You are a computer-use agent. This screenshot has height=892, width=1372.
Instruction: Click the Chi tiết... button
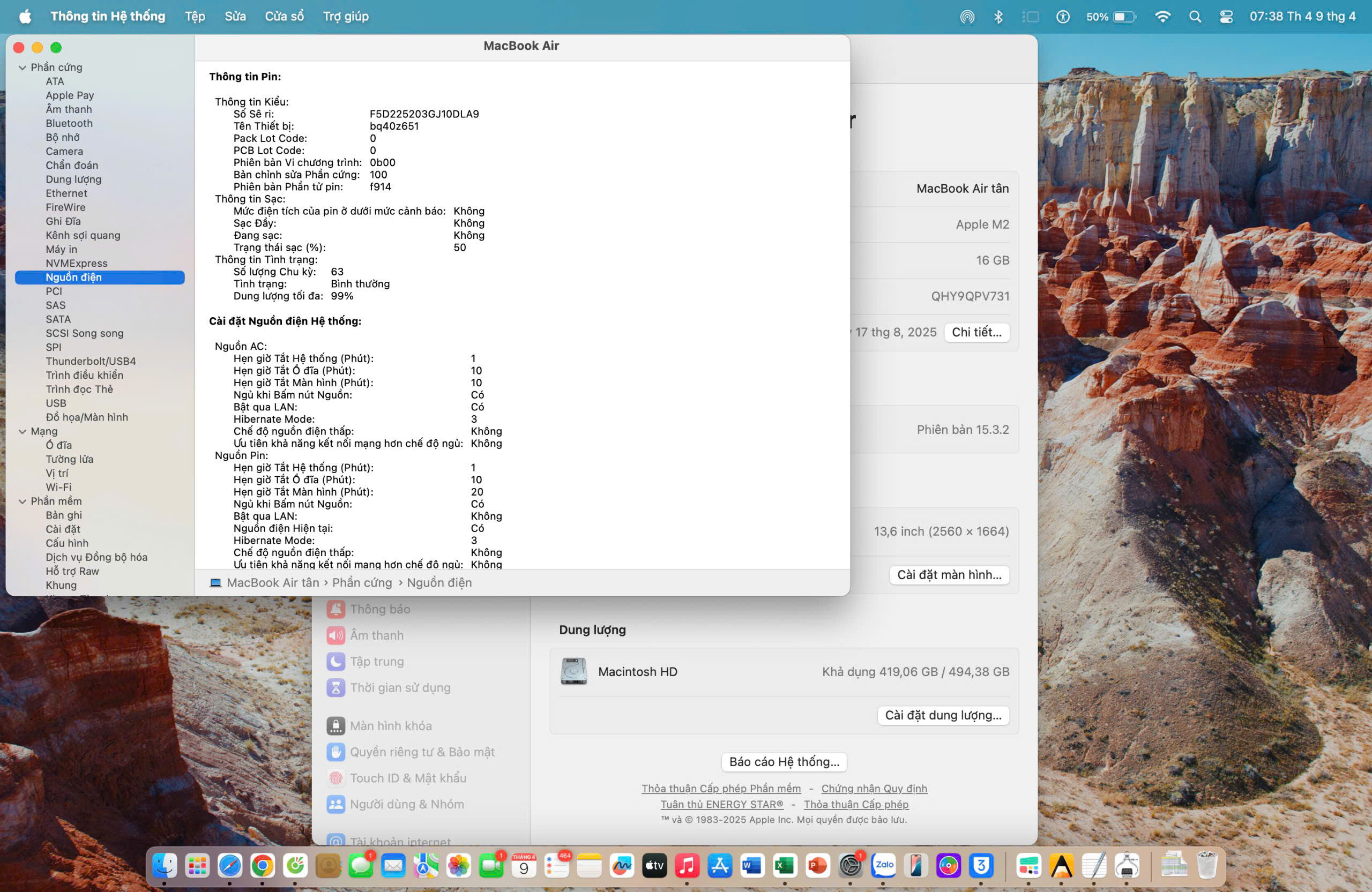click(x=976, y=332)
